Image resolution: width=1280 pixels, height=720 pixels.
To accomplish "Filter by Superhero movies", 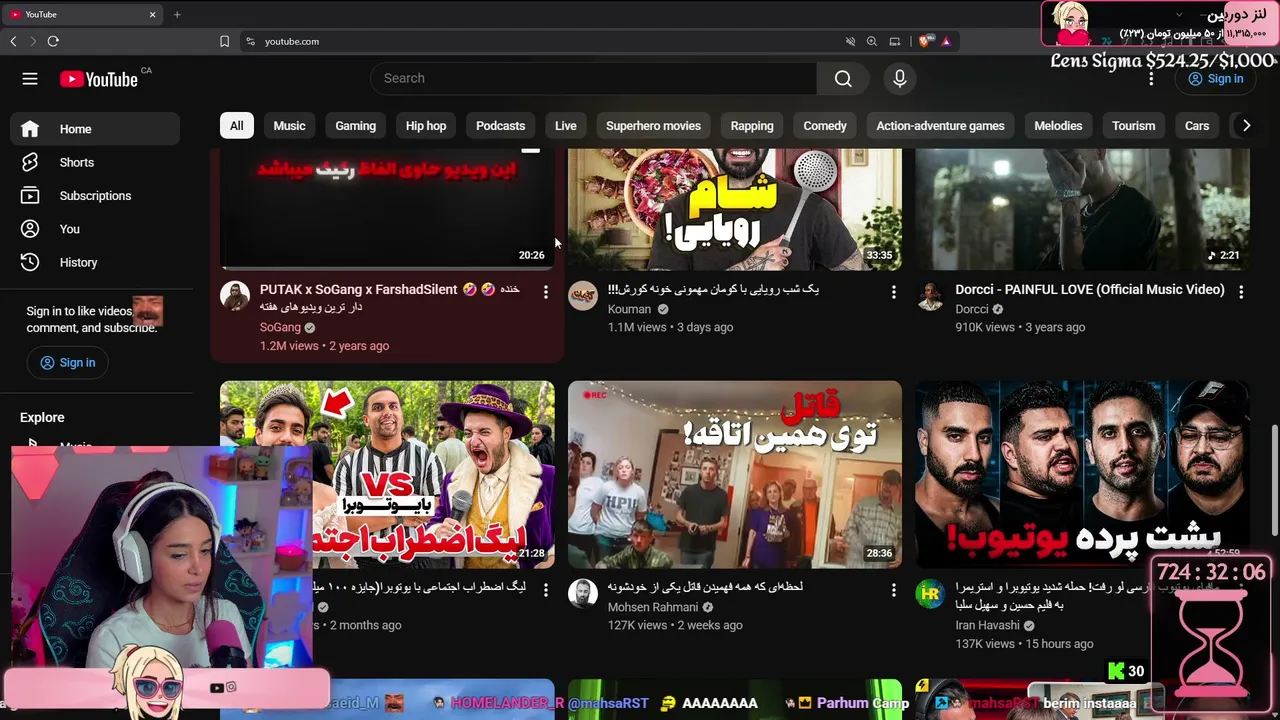I will (x=653, y=126).
